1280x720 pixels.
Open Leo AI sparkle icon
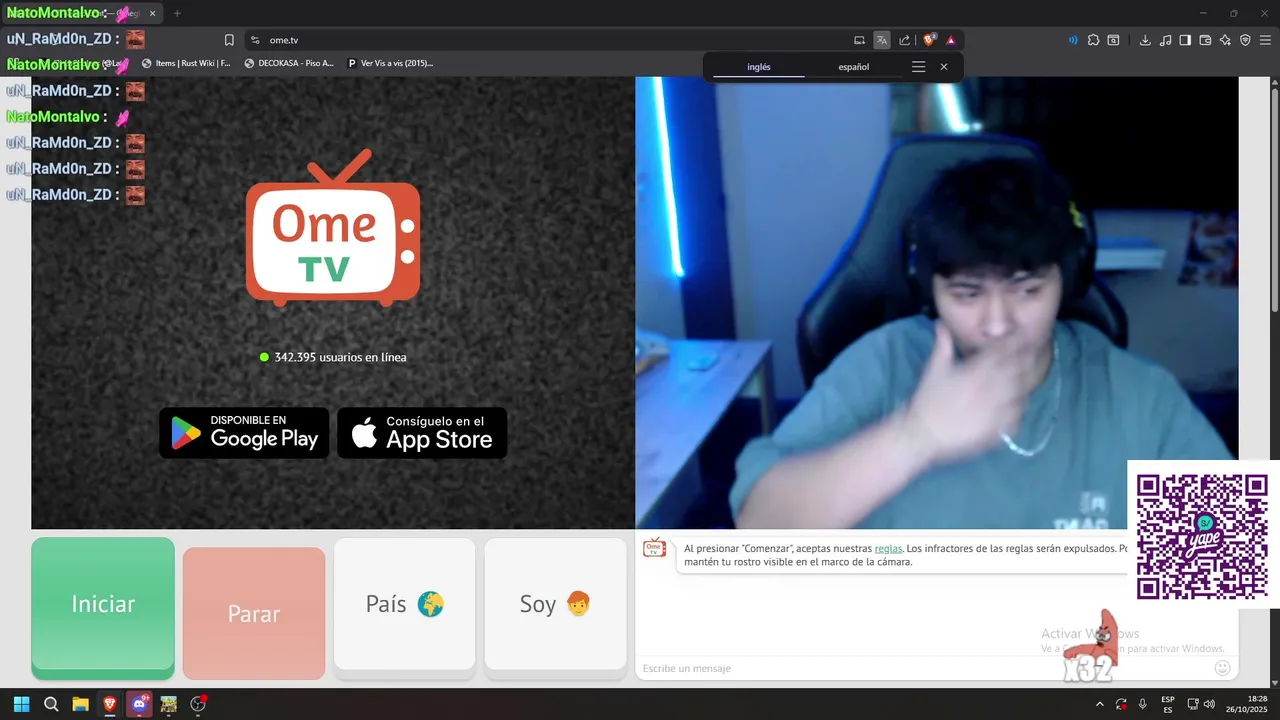1225,40
